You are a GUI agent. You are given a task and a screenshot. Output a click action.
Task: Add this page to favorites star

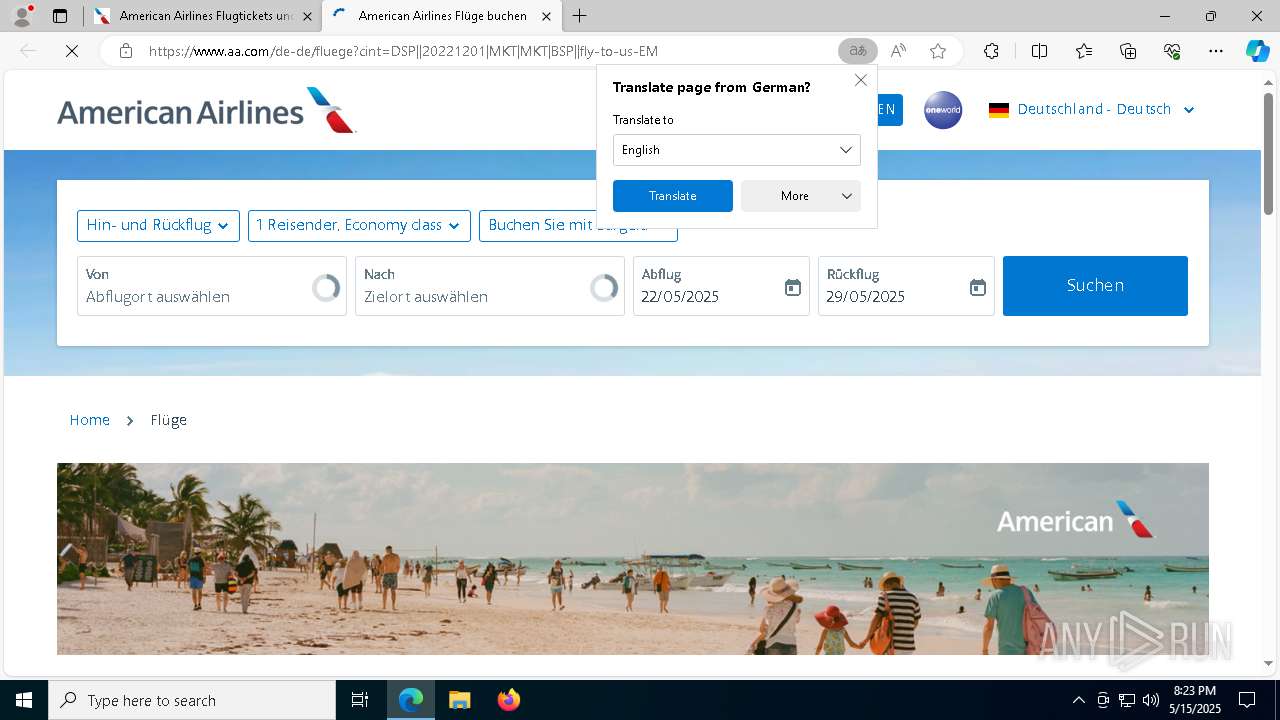click(937, 51)
